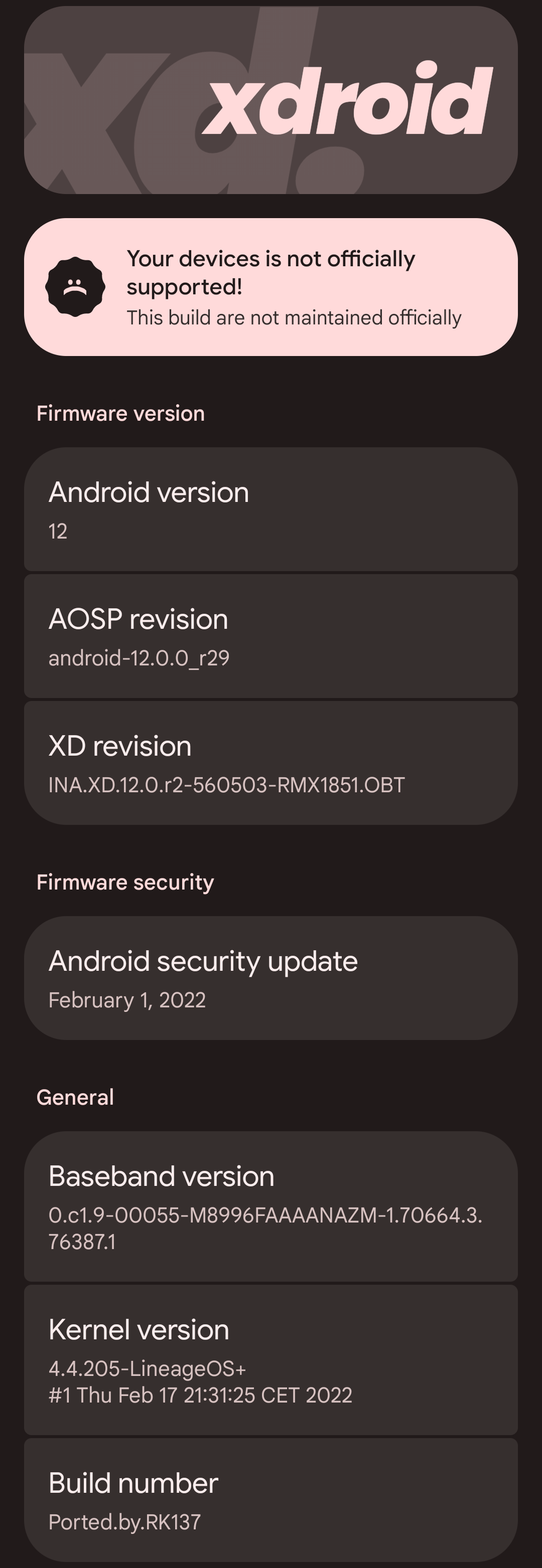The image size is (542, 1568).
Task: Open Android security update details
Action: [271, 978]
